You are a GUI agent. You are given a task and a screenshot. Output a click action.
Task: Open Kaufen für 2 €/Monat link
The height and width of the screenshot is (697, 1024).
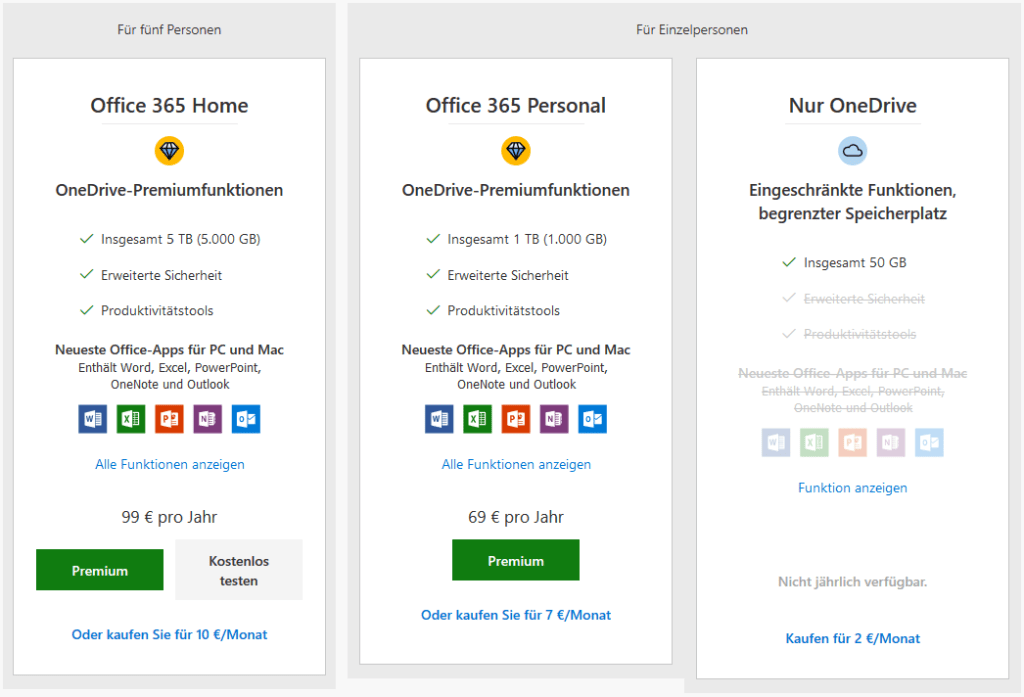852,638
